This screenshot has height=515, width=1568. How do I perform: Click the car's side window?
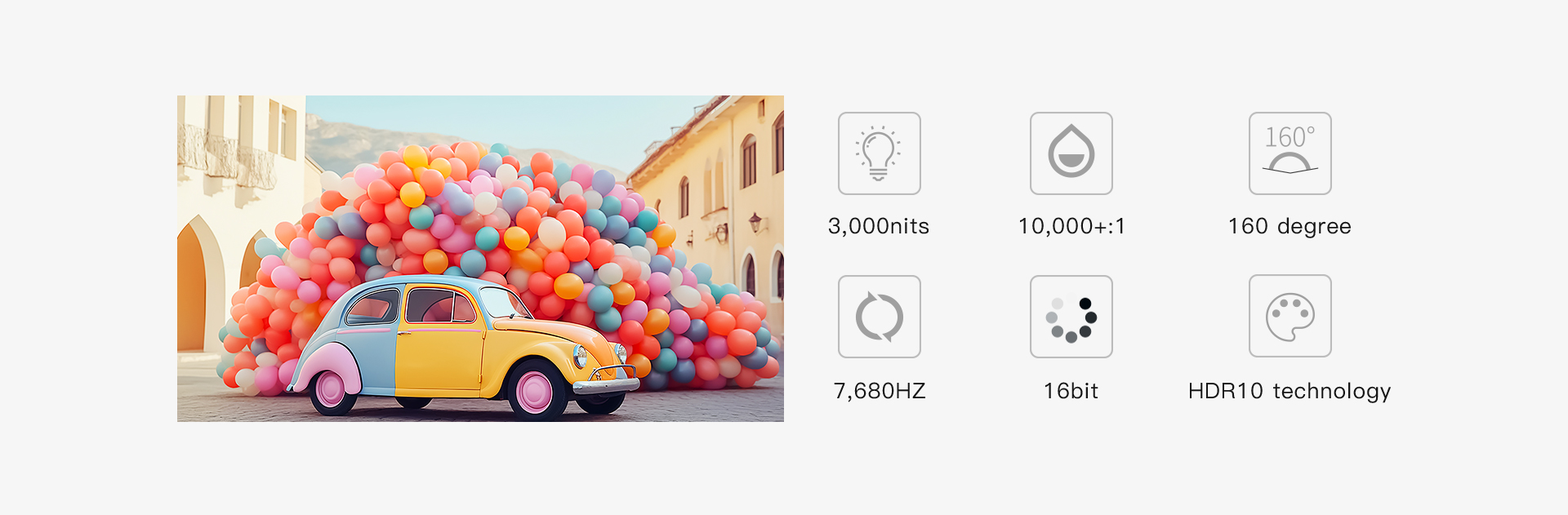(440, 306)
